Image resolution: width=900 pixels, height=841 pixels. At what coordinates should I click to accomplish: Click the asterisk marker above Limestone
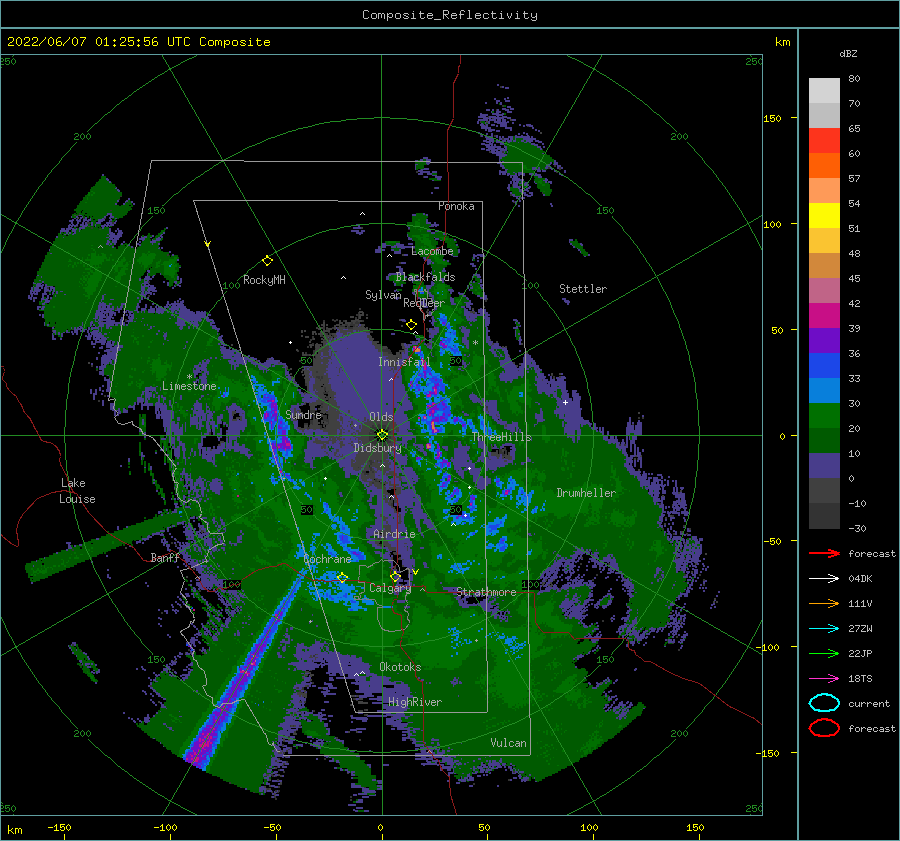tap(189, 377)
